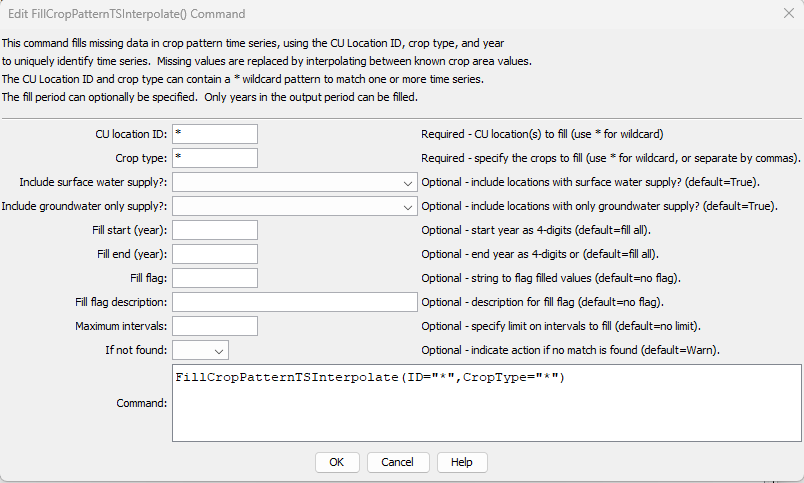Close the FillCropPatternTSInterpolate dialog window

(789, 13)
